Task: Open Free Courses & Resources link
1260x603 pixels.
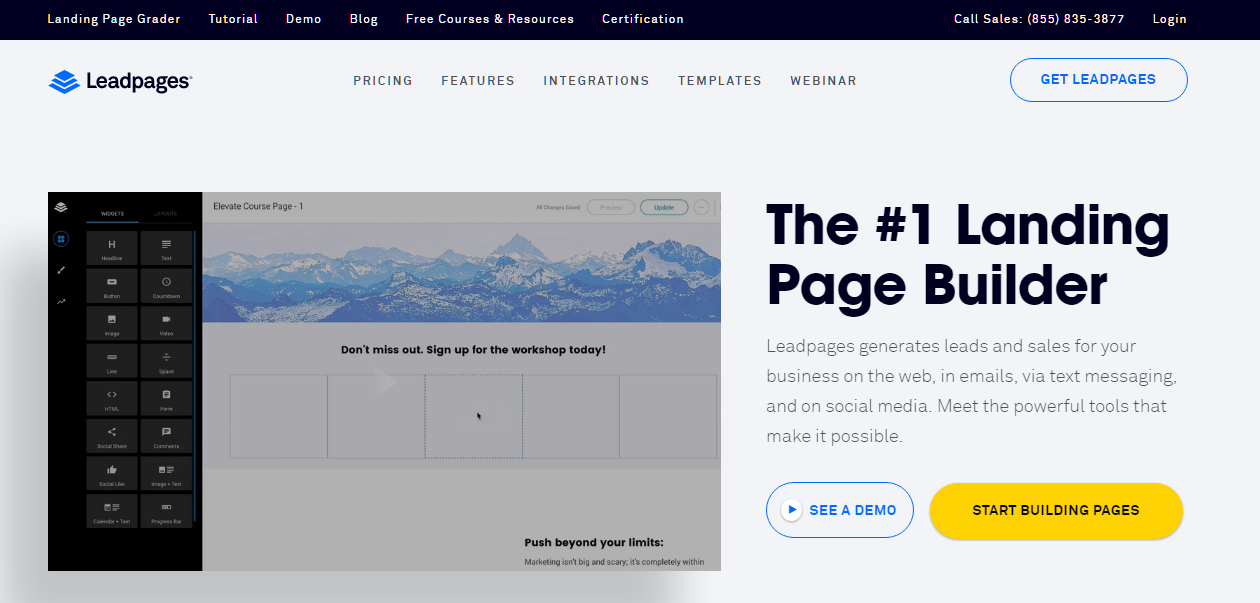Action: [490, 19]
